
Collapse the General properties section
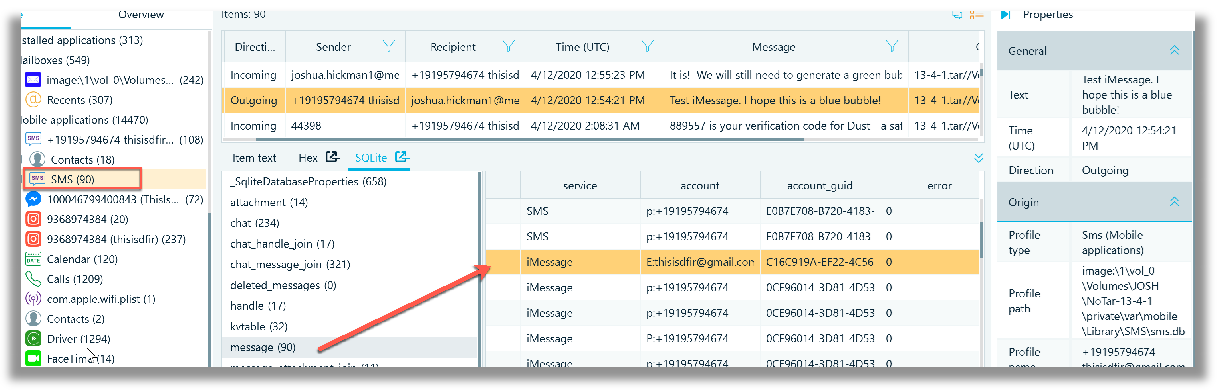(x=1175, y=51)
